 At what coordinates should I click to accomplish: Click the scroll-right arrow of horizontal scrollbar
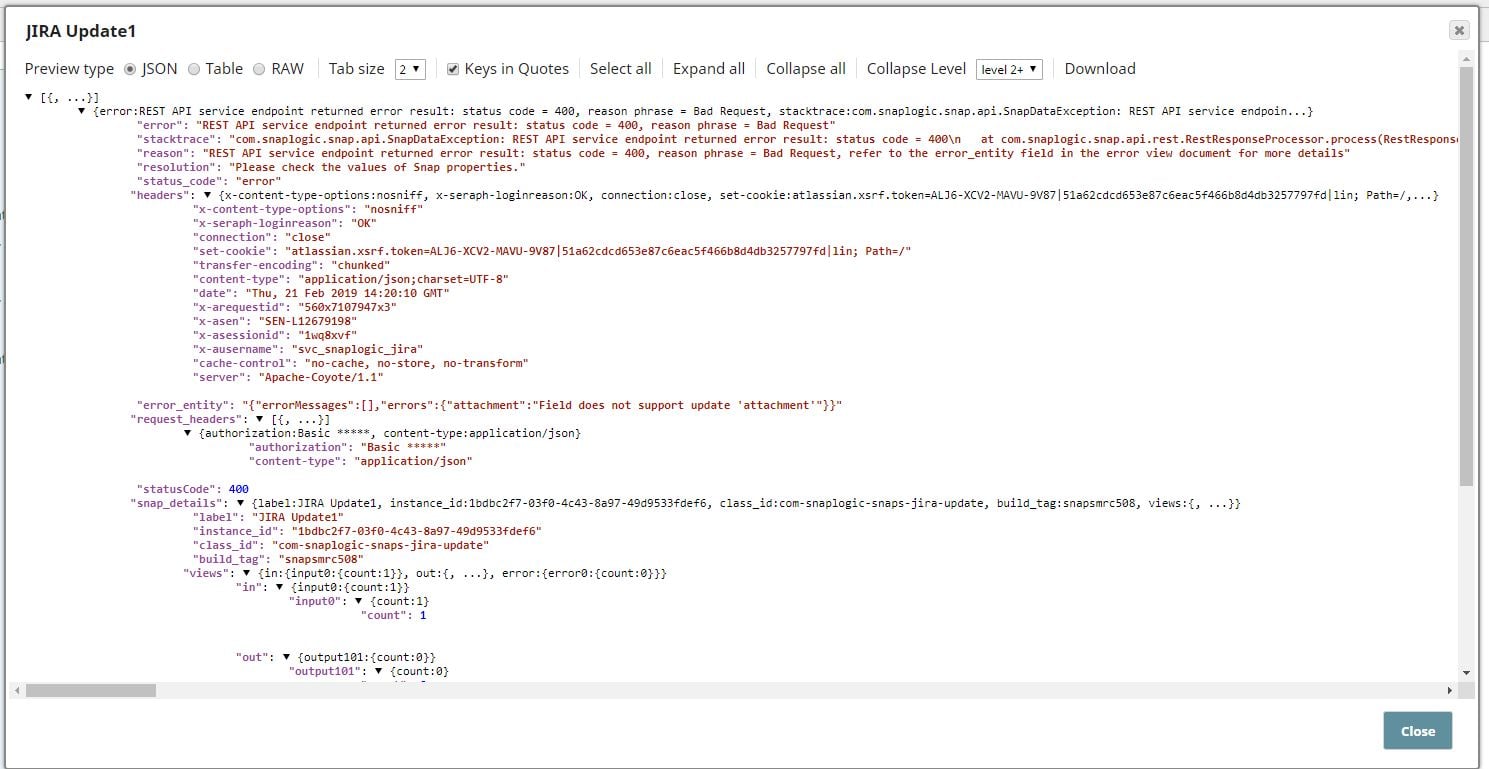[1450, 690]
